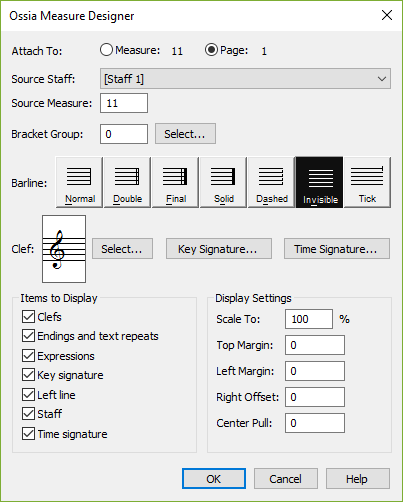Uncheck the Left line option
This screenshot has width=403, height=502.
28,395
